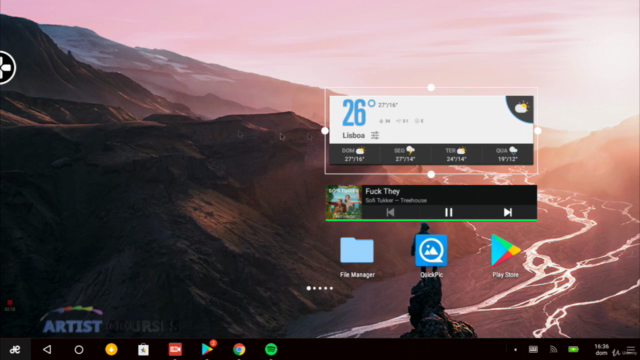640x360 pixels.
Task: Tap the Android back triangle button
Action: point(47,349)
